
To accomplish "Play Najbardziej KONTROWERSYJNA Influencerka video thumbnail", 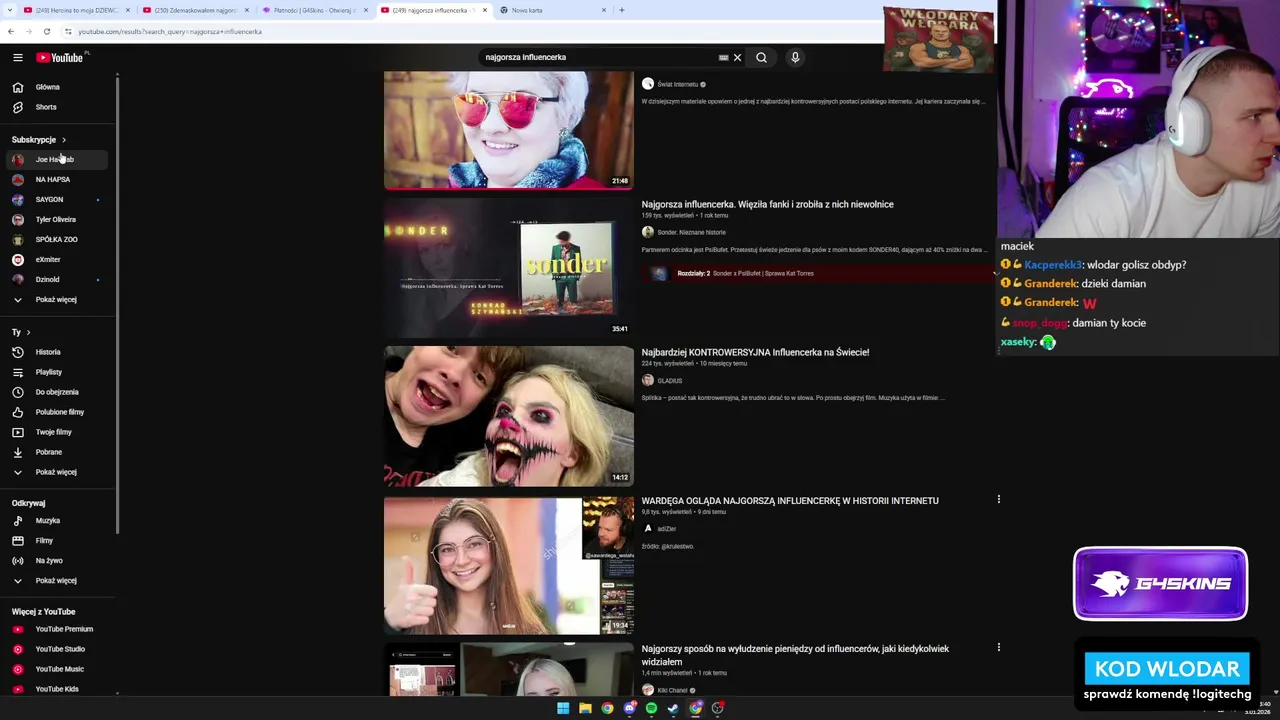I will click(508, 416).
